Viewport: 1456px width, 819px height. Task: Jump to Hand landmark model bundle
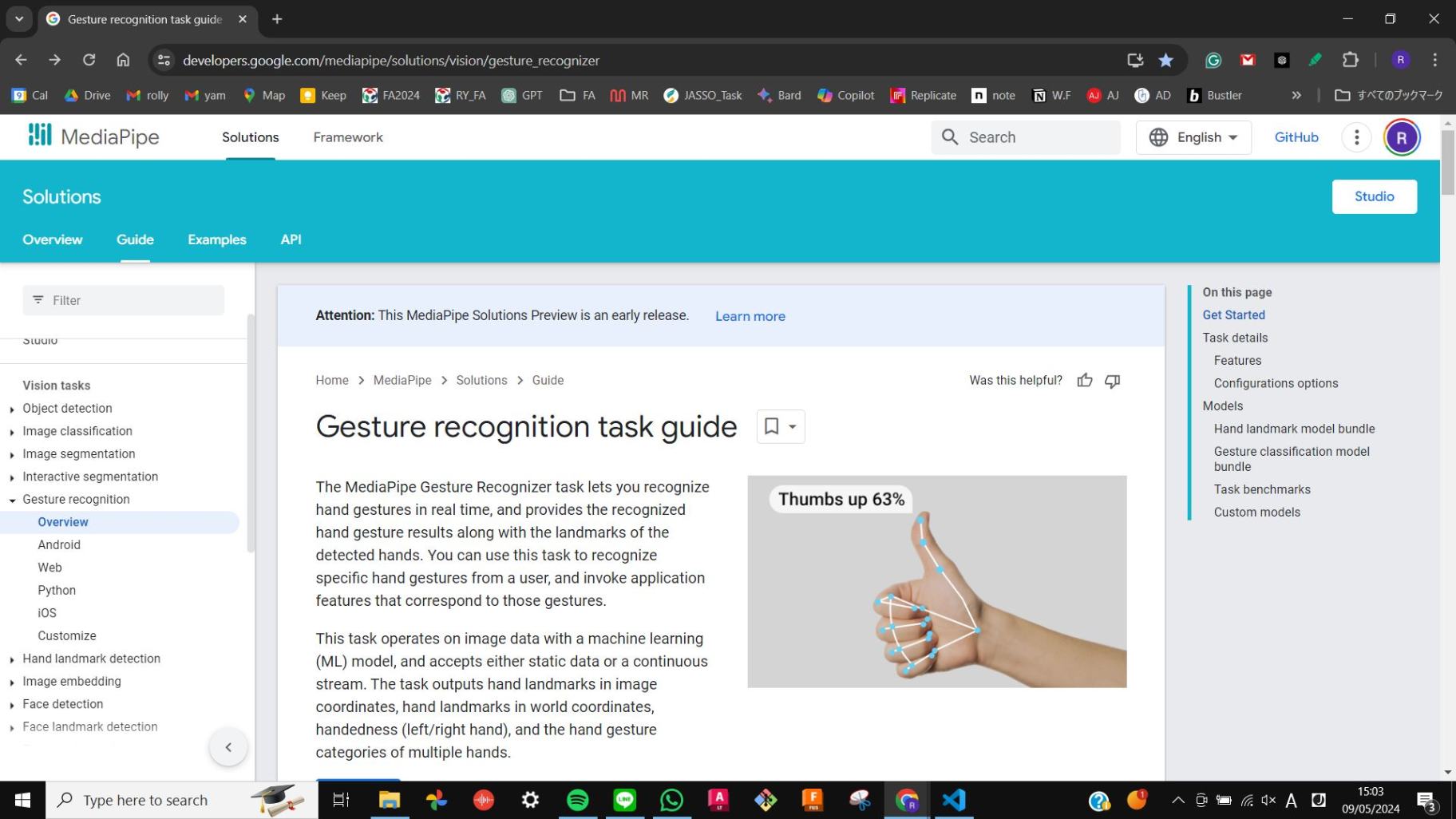tap(1294, 429)
